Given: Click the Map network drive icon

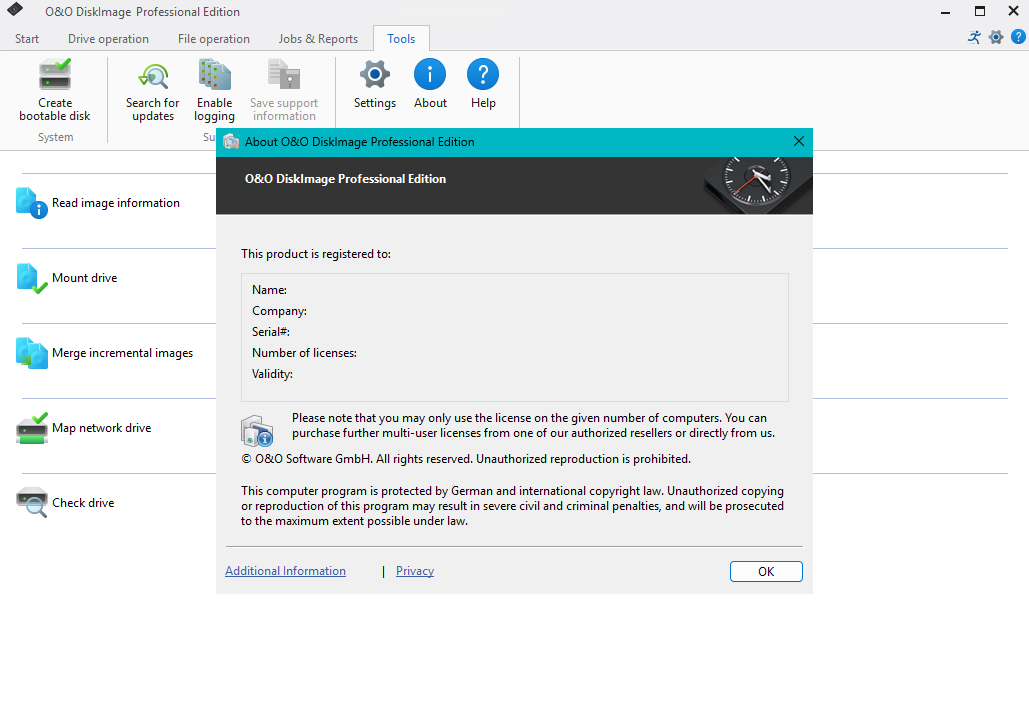Looking at the screenshot, I should click(x=32, y=428).
